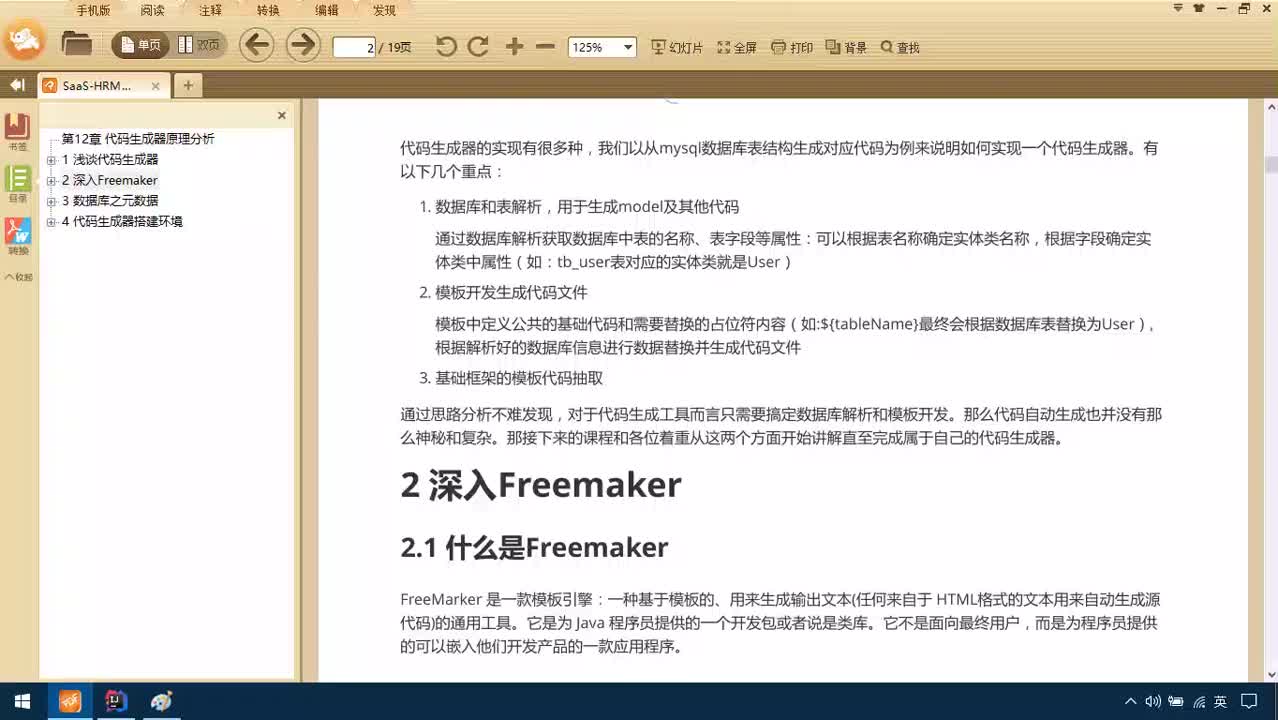Click the PDF reader taskbar icon
This screenshot has width=1278, height=720.
[70, 702]
